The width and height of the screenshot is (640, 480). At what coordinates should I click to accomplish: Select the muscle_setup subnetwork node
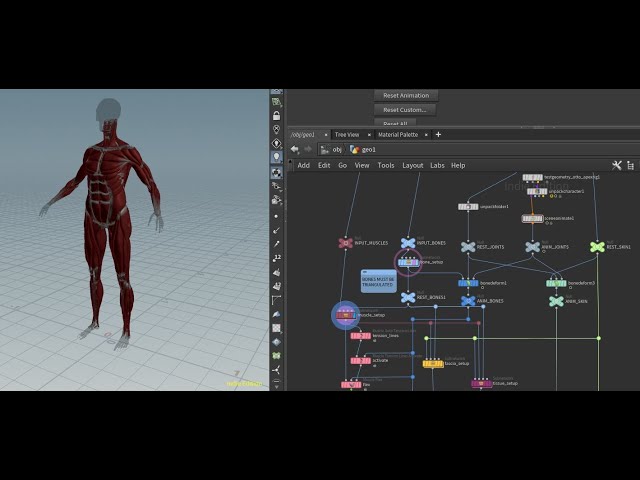coord(346,315)
